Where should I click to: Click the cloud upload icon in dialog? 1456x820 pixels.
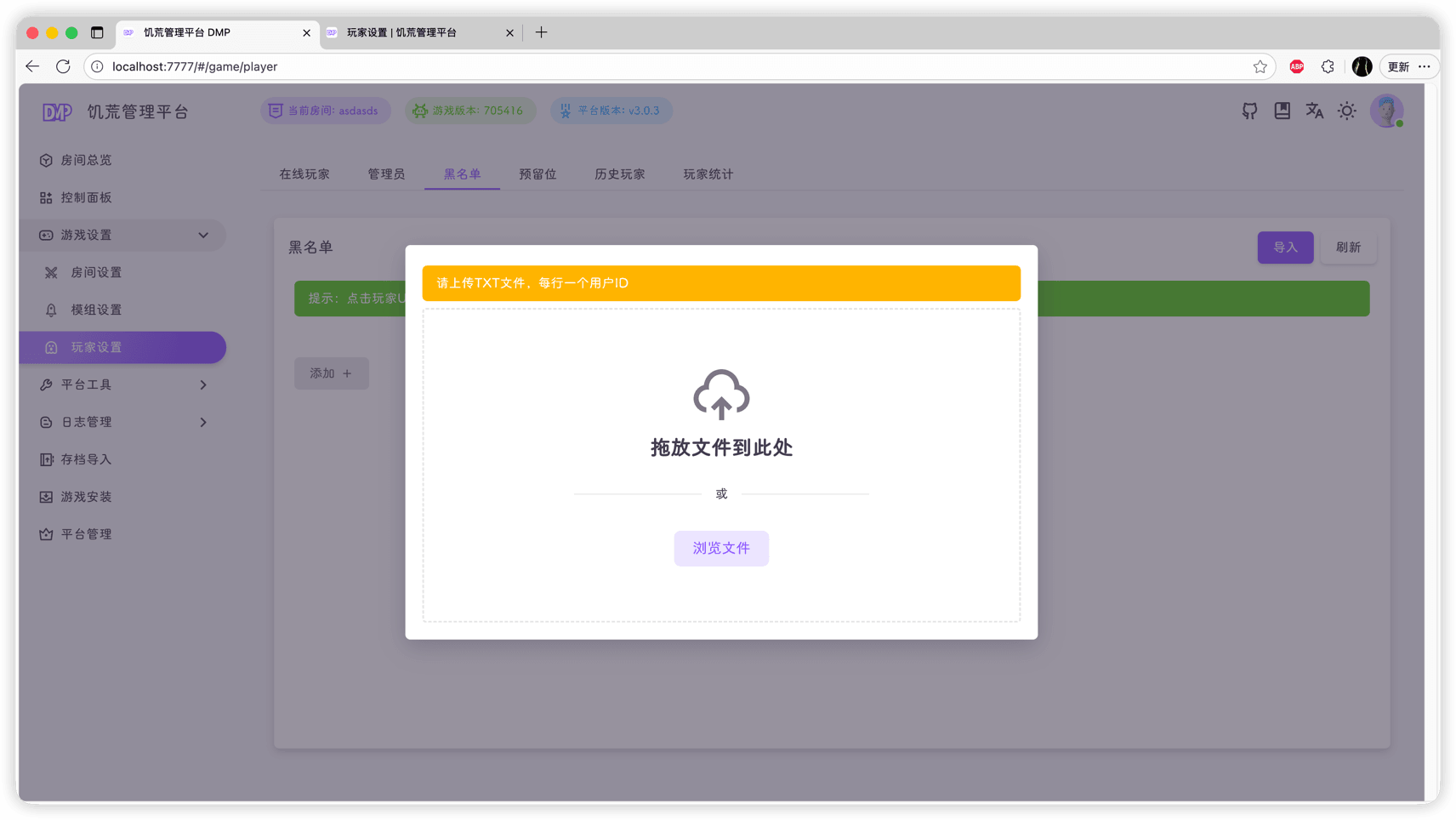pyautogui.click(x=720, y=395)
